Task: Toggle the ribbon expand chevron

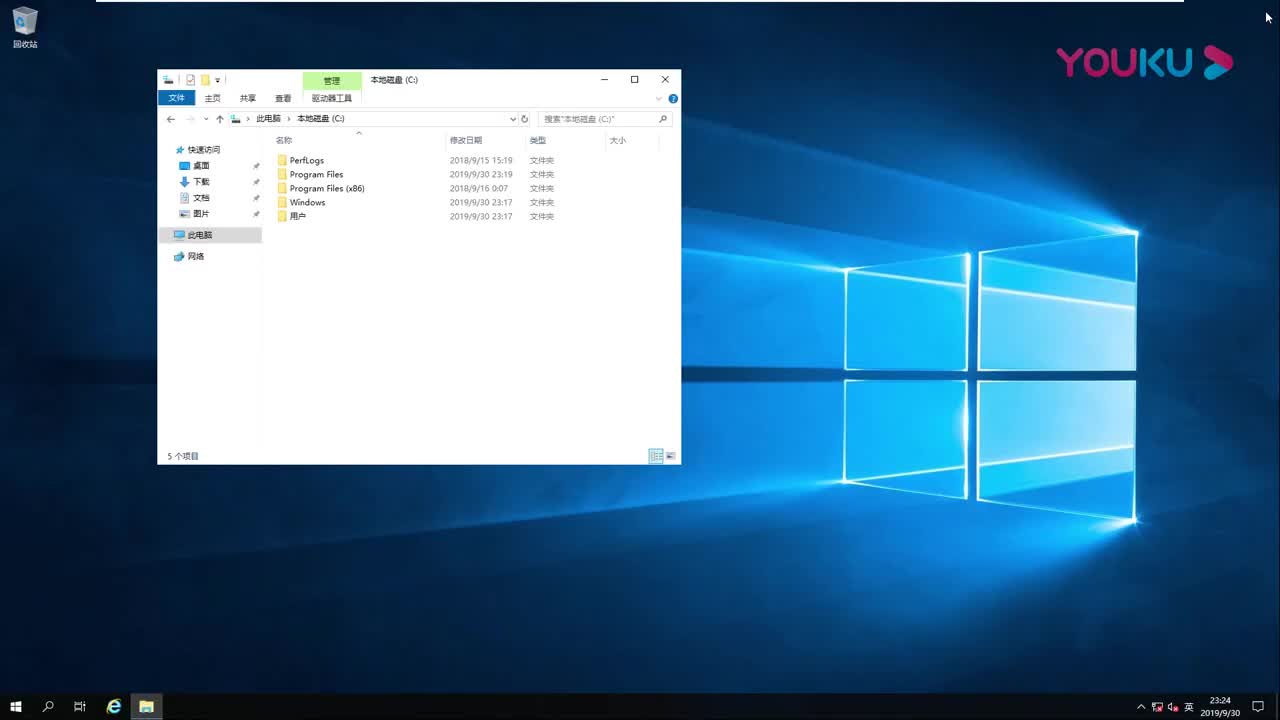Action: [x=657, y=98]
